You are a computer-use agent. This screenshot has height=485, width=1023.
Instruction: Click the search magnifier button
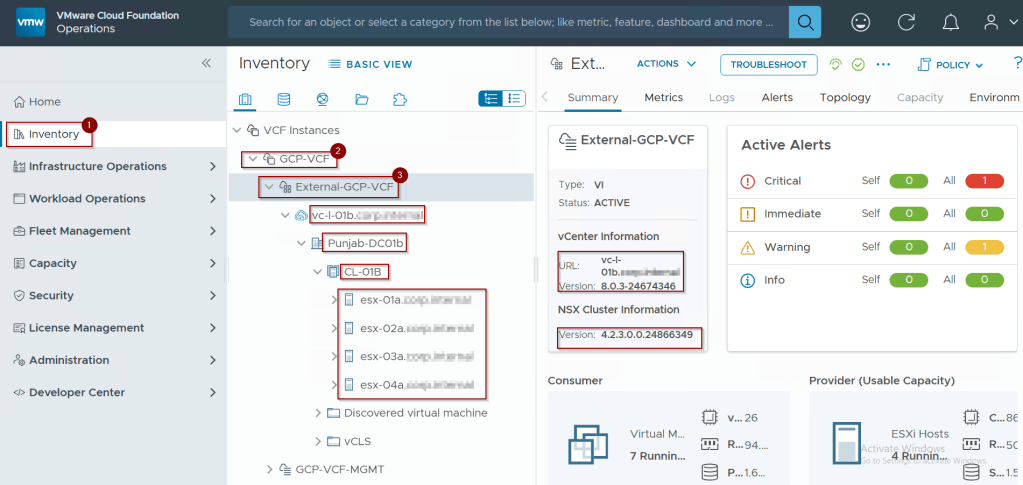click(x=804, y=22)
